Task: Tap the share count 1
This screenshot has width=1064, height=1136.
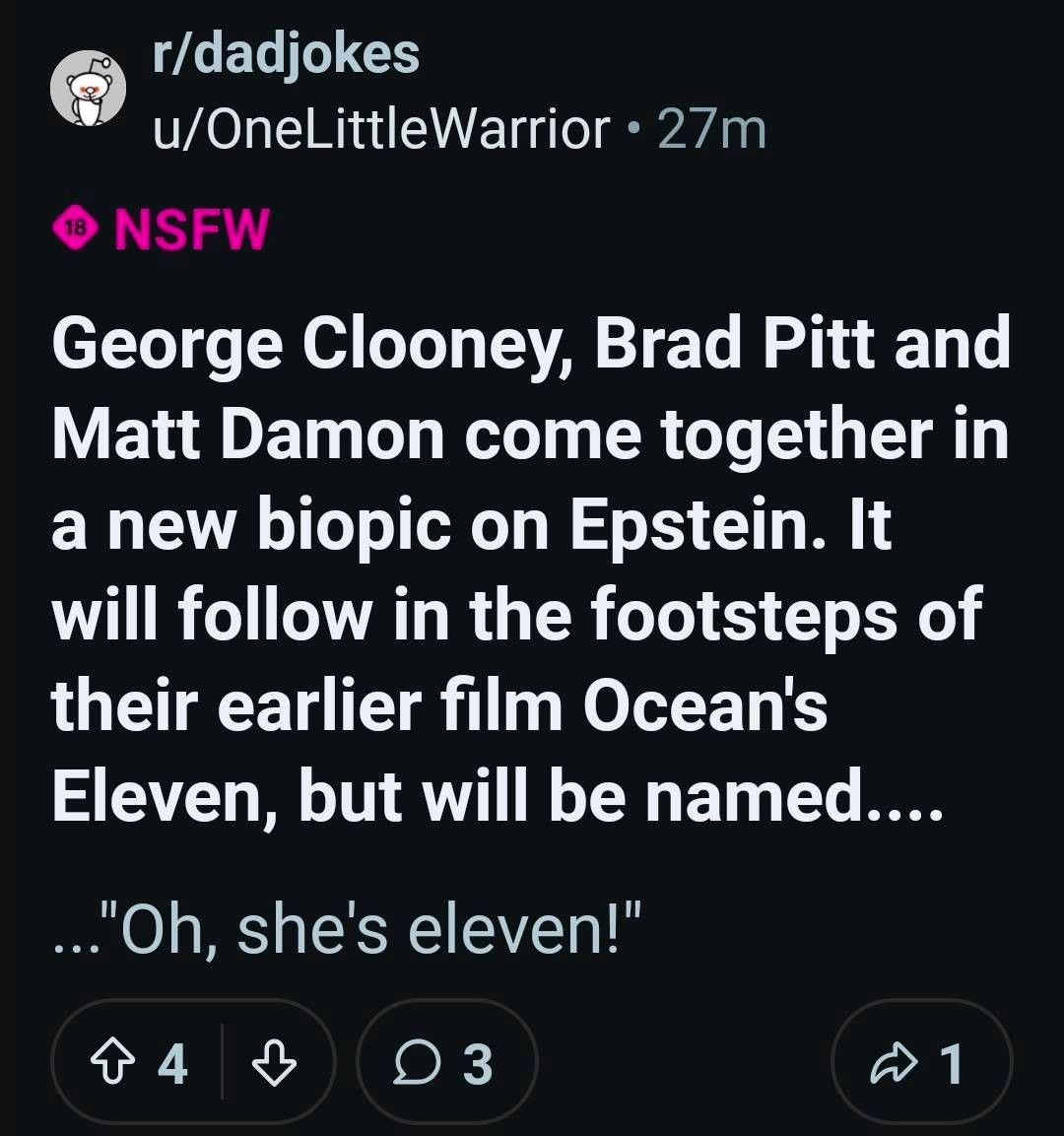Action: [x=952, y=1063]
